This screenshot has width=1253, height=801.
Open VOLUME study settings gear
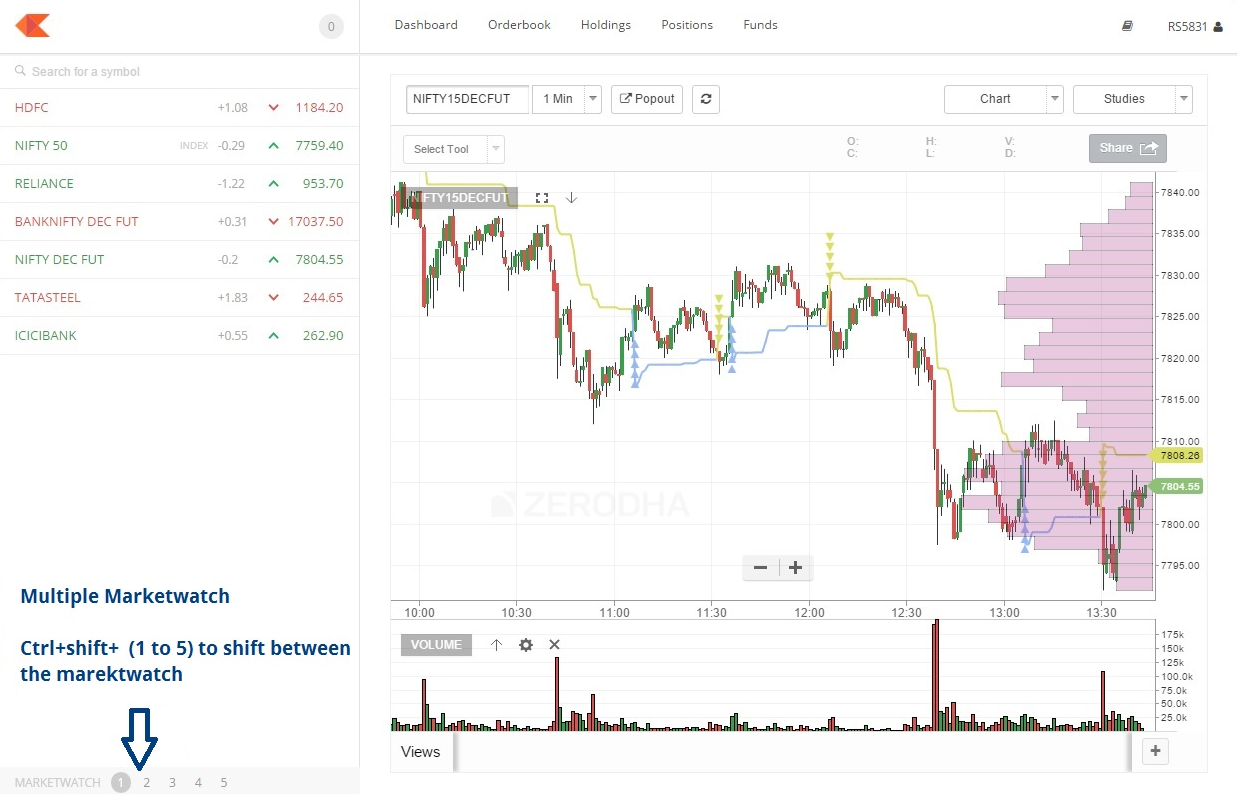tap(526, 645)
